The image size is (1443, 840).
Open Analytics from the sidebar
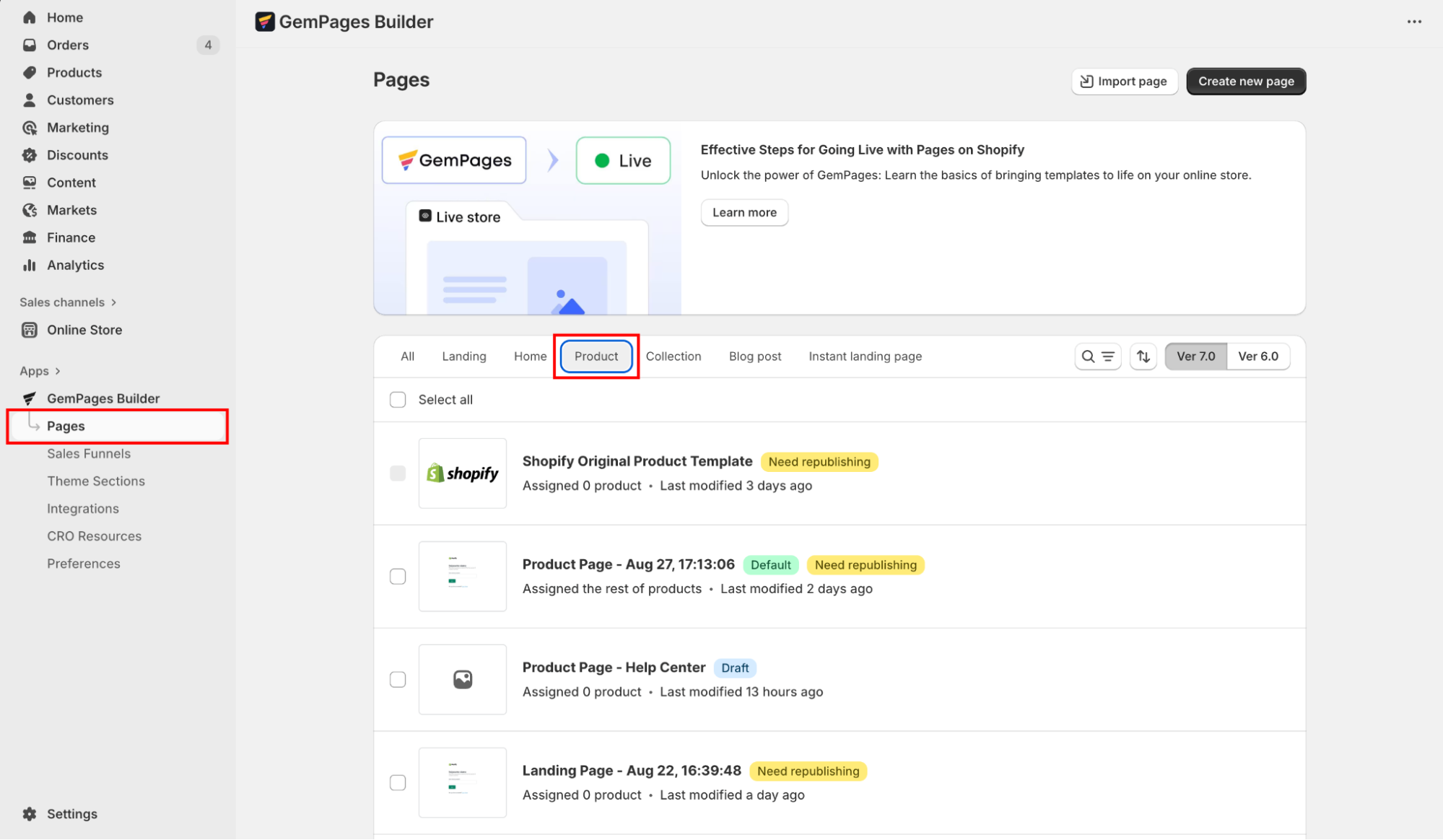pos(75,266)
